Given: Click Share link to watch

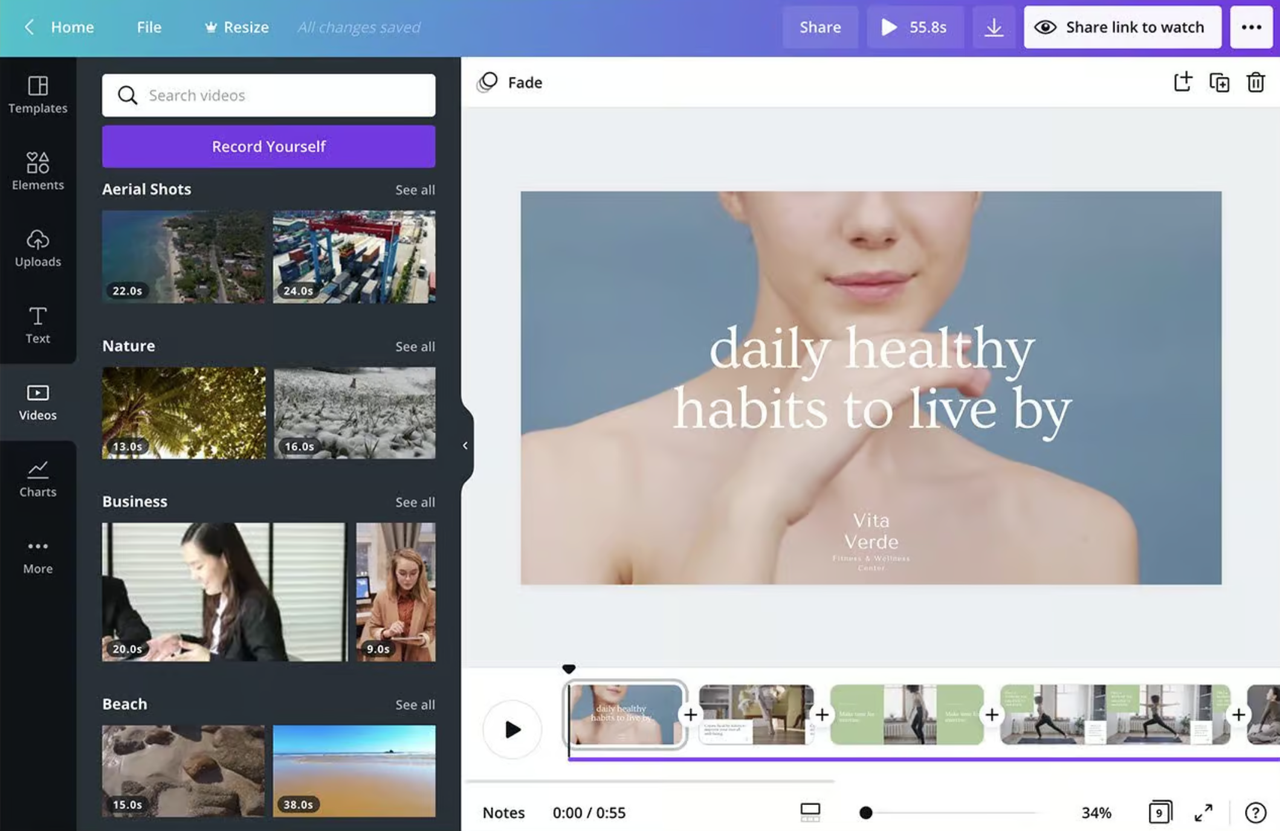Looking at the screenshot, I should (x=1122, y=27).
